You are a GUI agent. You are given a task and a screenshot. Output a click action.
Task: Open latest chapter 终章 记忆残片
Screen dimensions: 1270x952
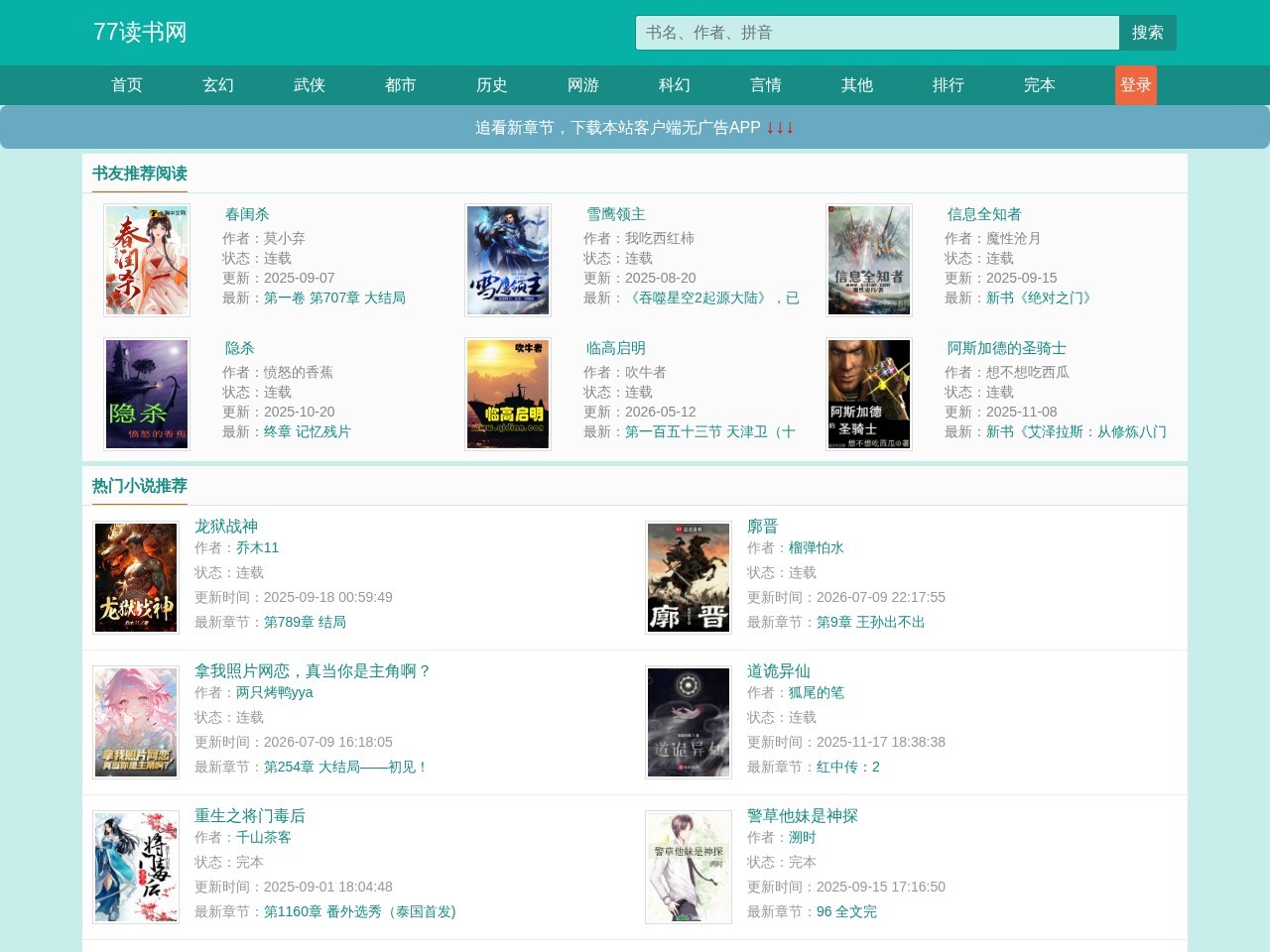307,431
